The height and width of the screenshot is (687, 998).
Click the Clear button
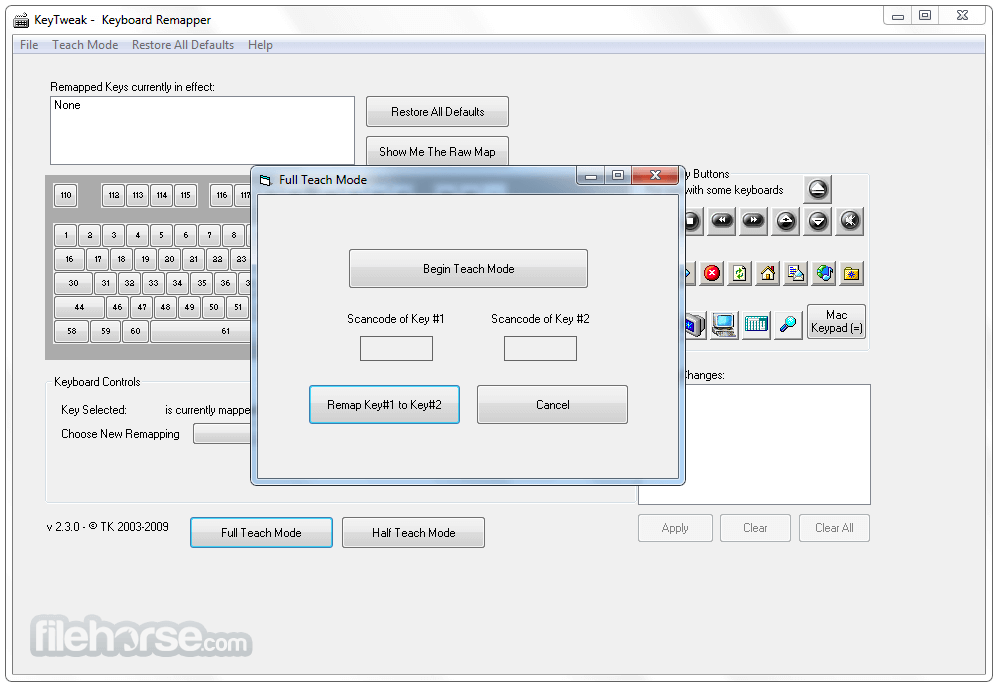coord(755,528)
